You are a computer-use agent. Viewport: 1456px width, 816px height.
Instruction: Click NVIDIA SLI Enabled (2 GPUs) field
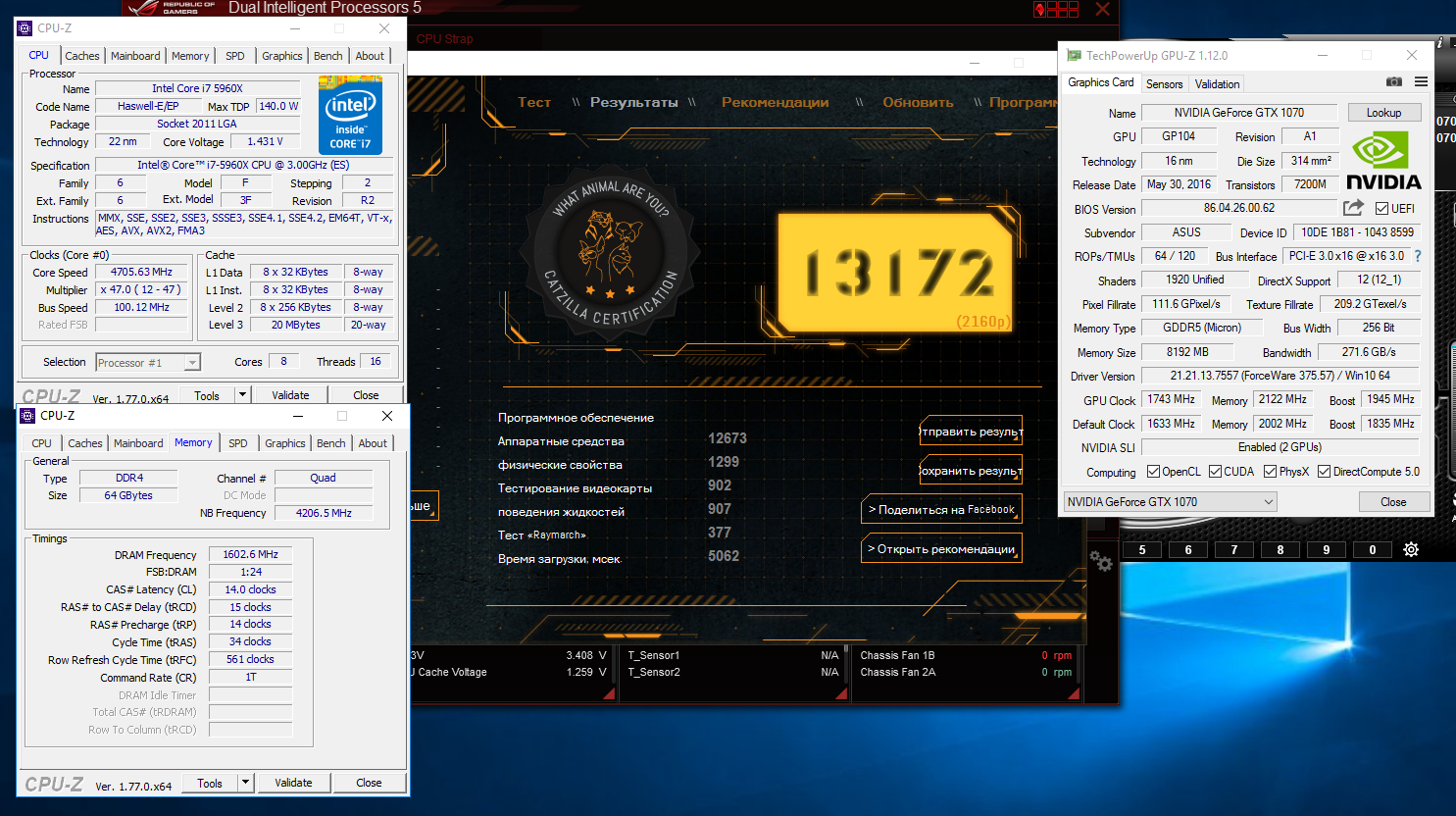1280,447
